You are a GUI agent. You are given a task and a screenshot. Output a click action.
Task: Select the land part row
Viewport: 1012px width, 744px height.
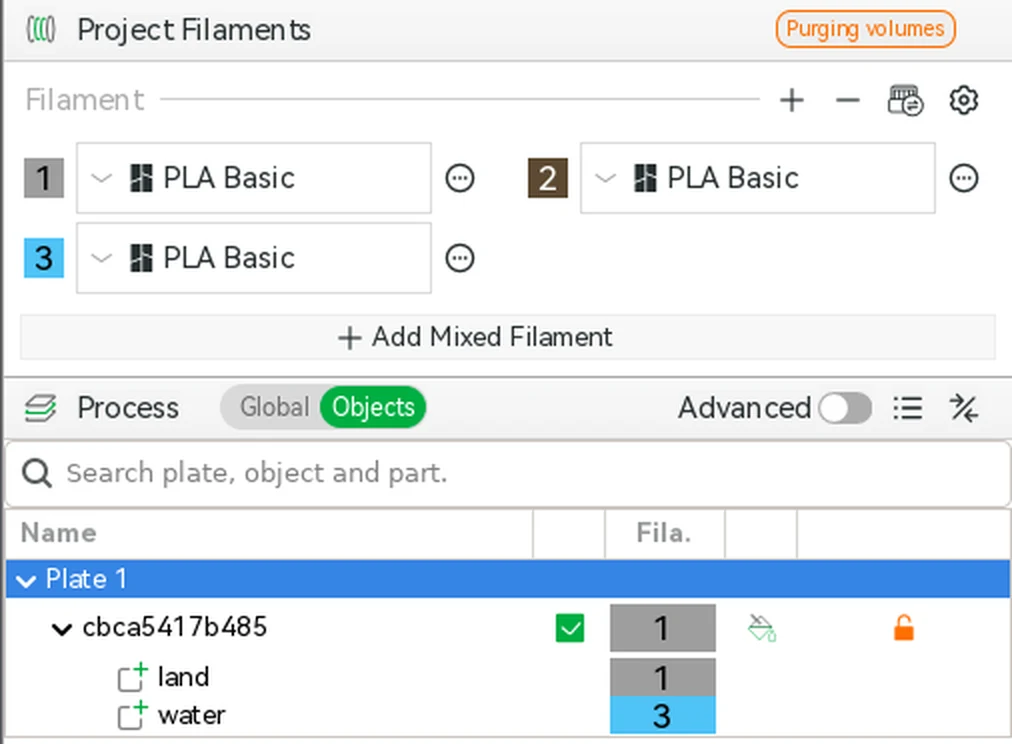[183, 678]
